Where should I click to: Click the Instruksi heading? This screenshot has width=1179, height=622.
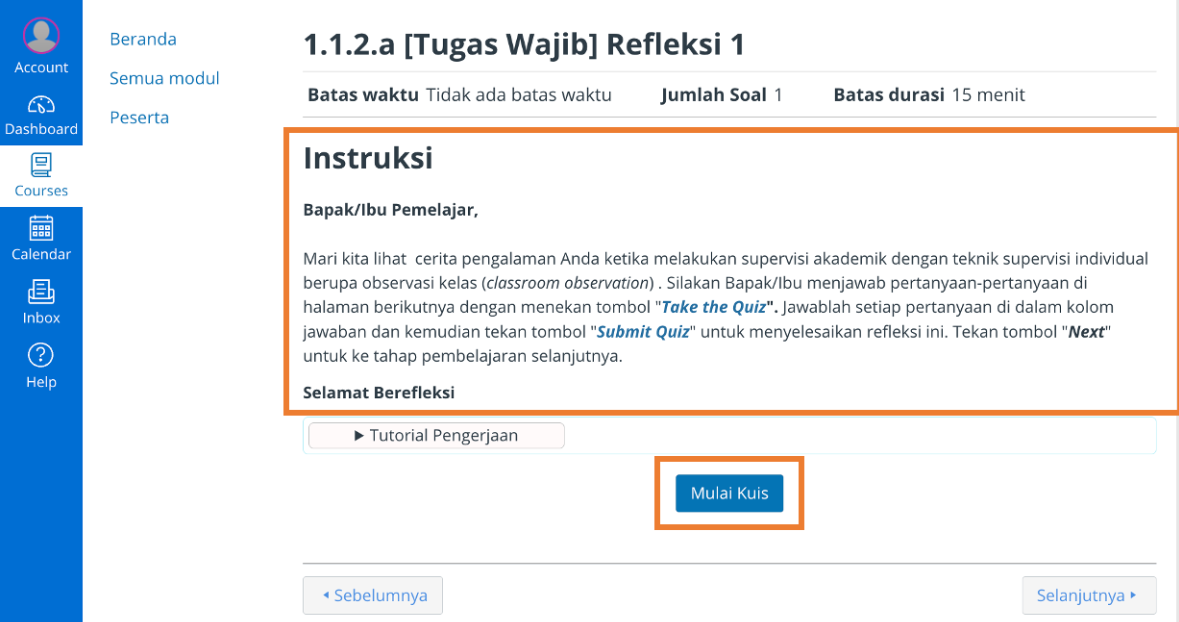[x=368, y=158]
